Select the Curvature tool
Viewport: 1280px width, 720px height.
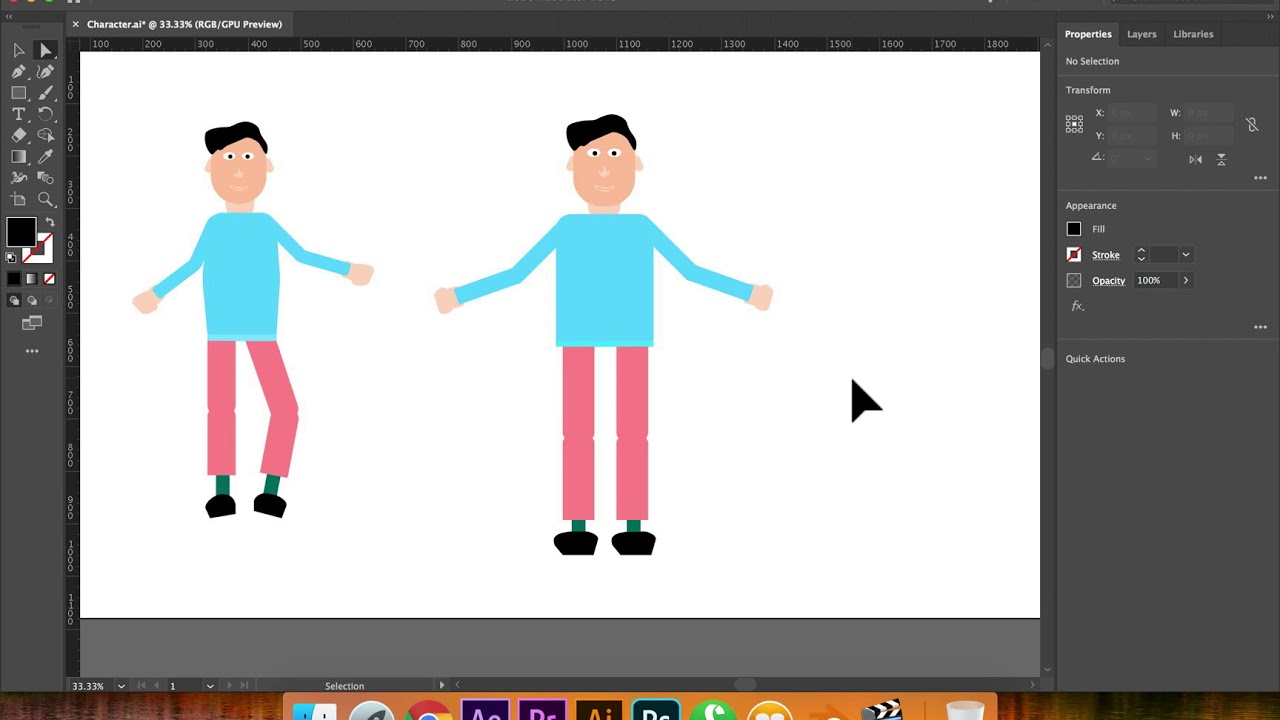point(46,72)
